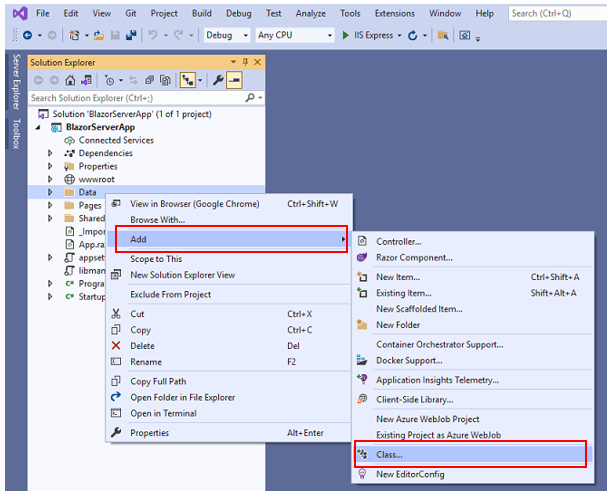Select Solution 'BlazorServerApp' root node
The image size is (607, 496).
[132, 114]
